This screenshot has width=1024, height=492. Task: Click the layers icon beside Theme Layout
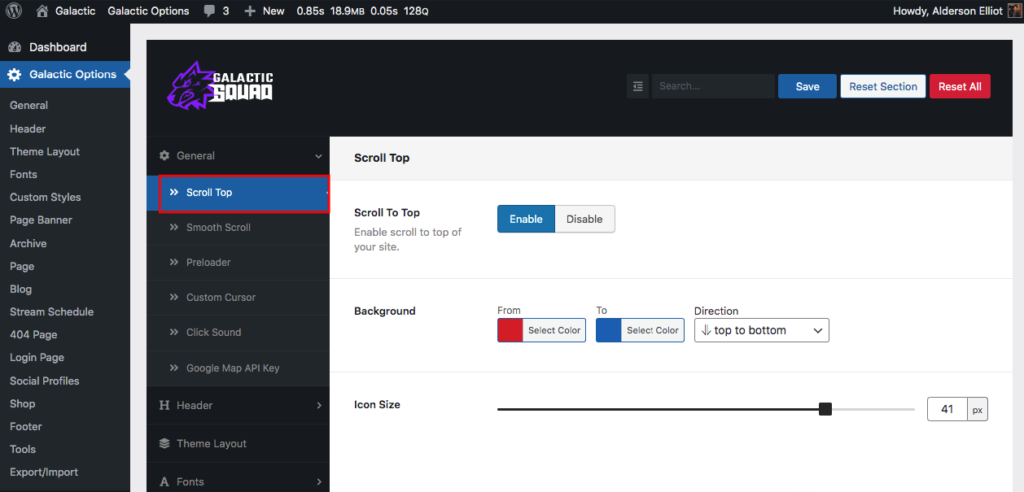click(165, 444)
